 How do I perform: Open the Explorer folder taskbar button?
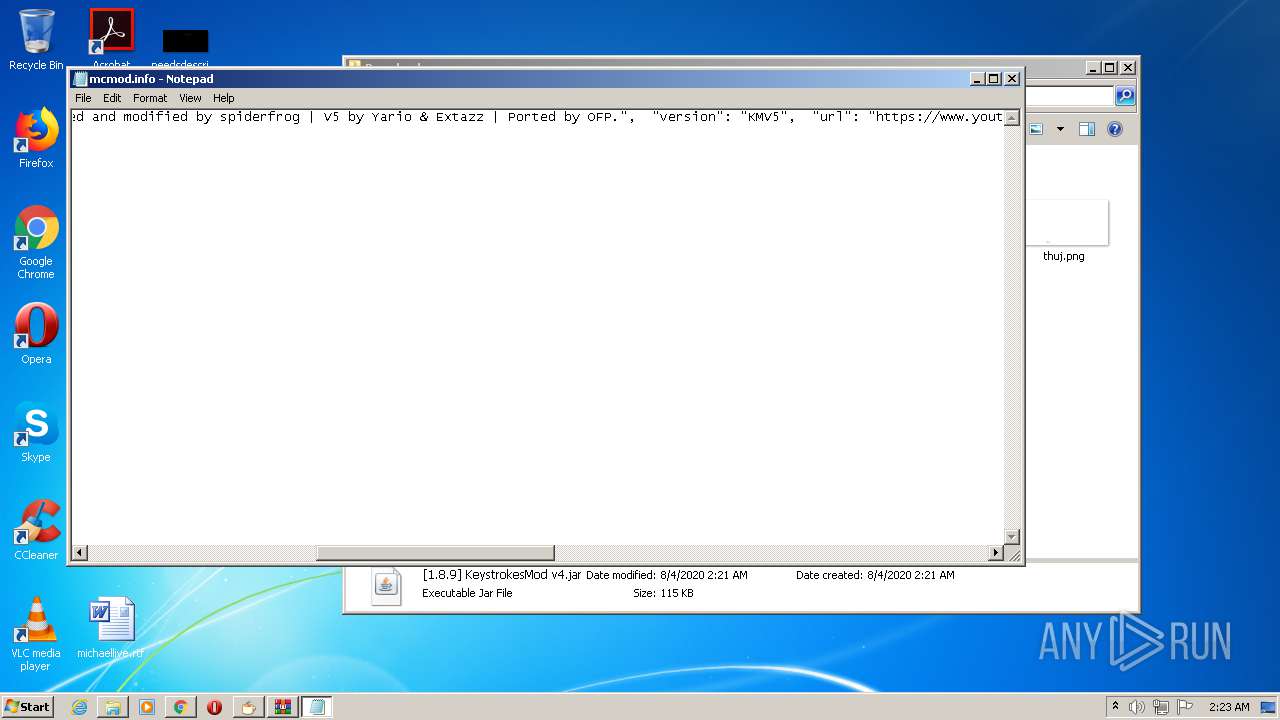[113, 707]
